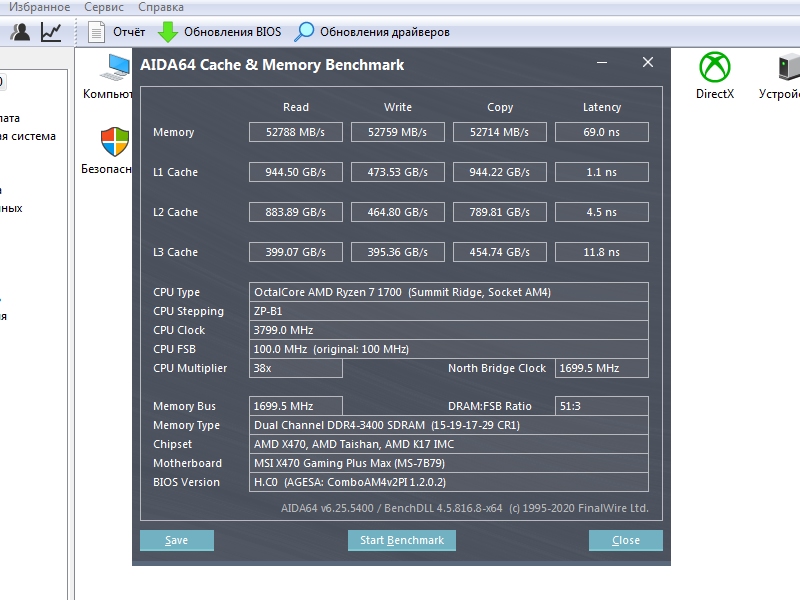Click L2 Cache write 464.80 GB/s
The image size is (800, 600).
[x=398, y=212]
